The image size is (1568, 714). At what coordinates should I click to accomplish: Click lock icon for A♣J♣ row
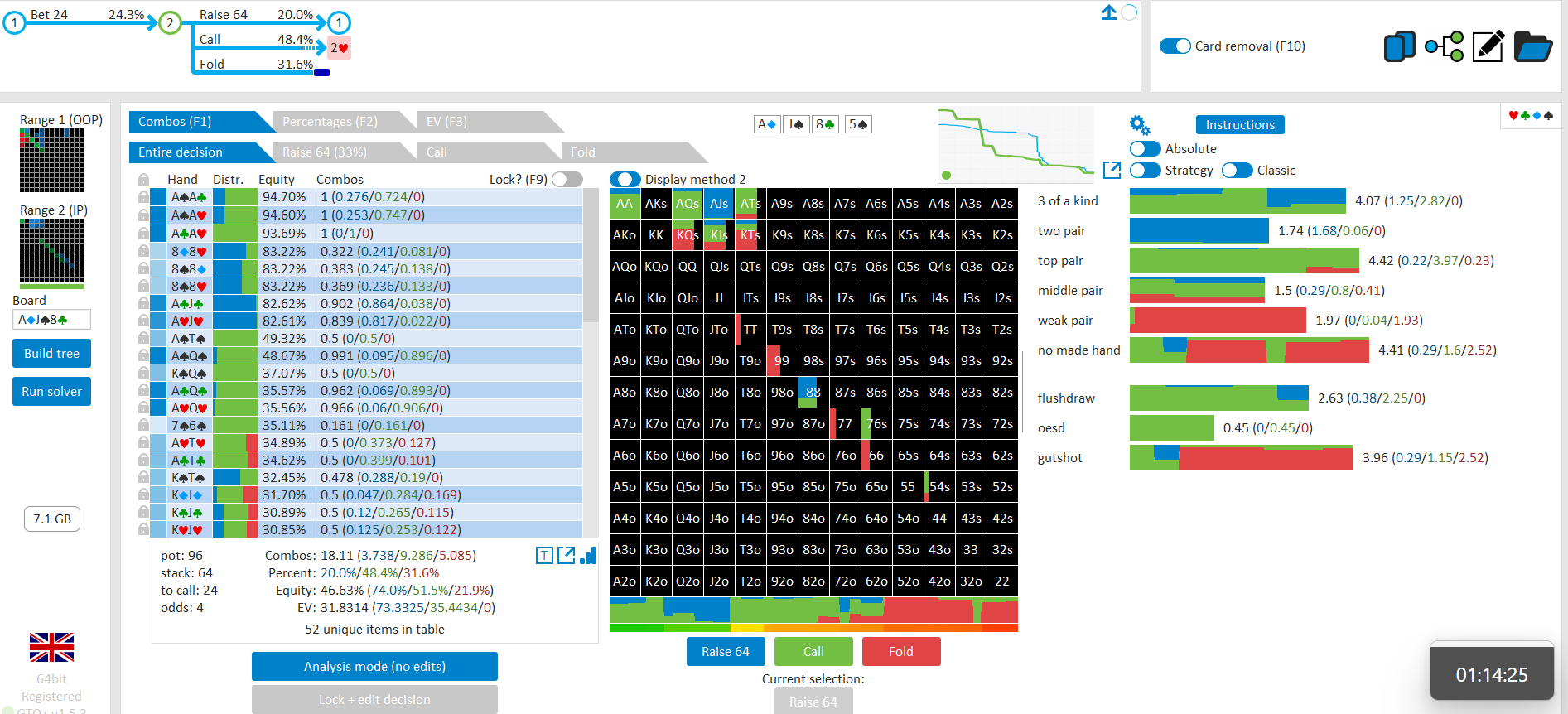143,304
